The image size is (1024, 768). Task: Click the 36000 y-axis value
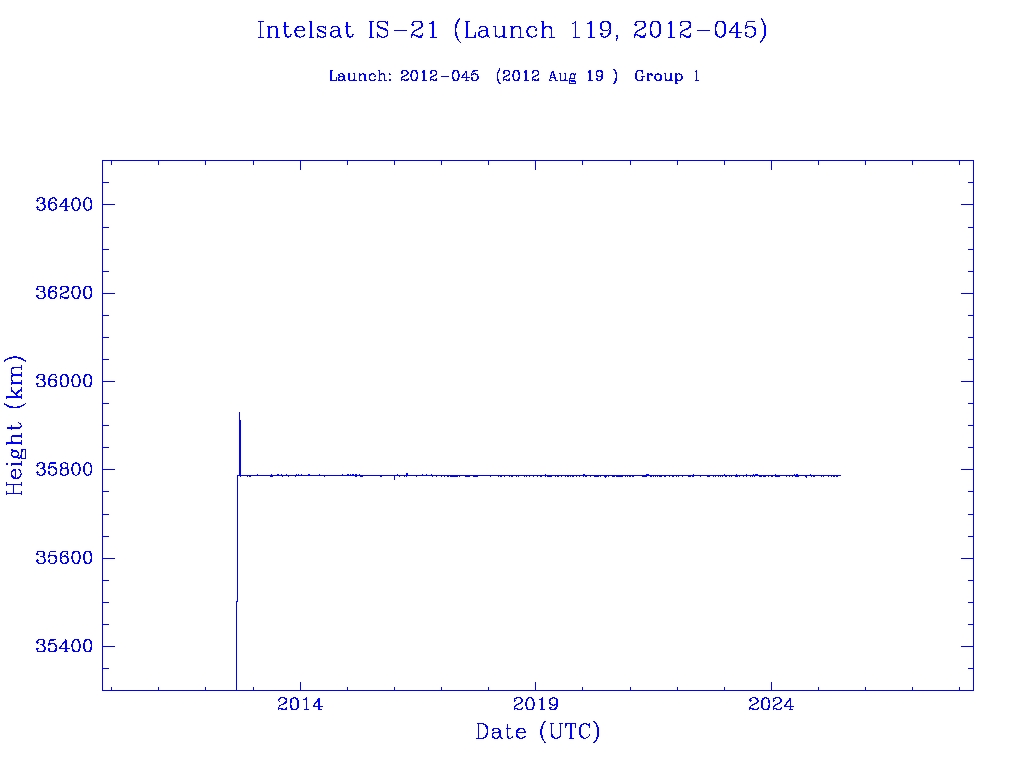pyautogui.click(x=64, y=381)
